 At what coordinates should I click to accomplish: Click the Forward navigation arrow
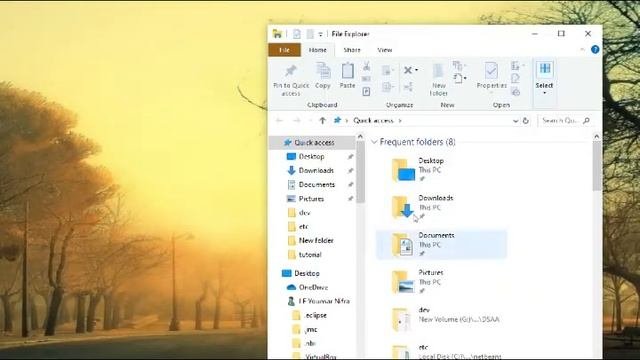297,121
